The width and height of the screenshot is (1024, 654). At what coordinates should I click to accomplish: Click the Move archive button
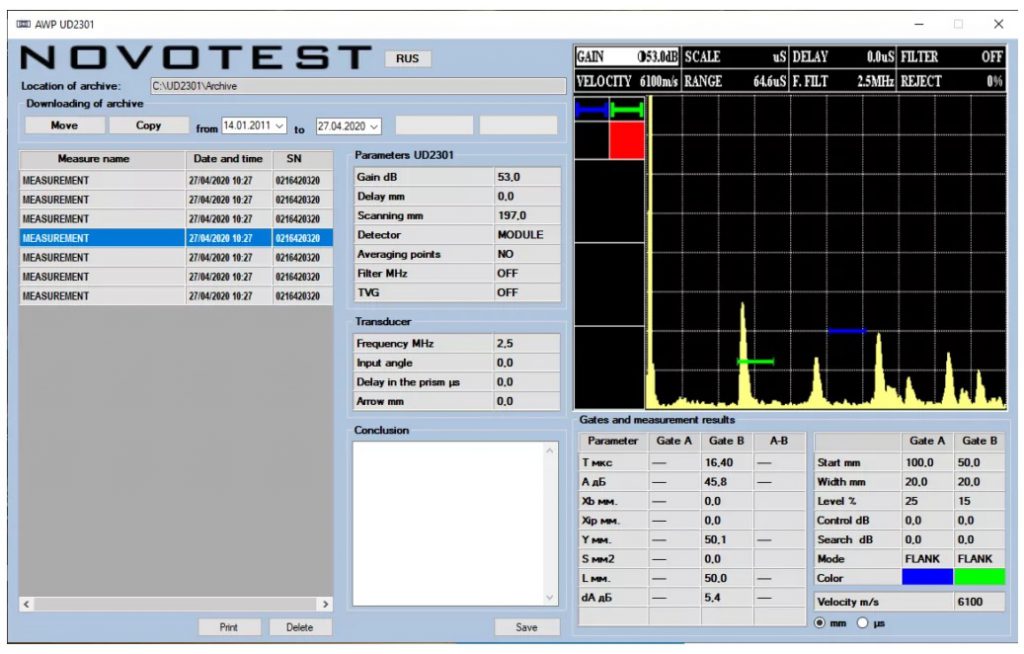65,125
